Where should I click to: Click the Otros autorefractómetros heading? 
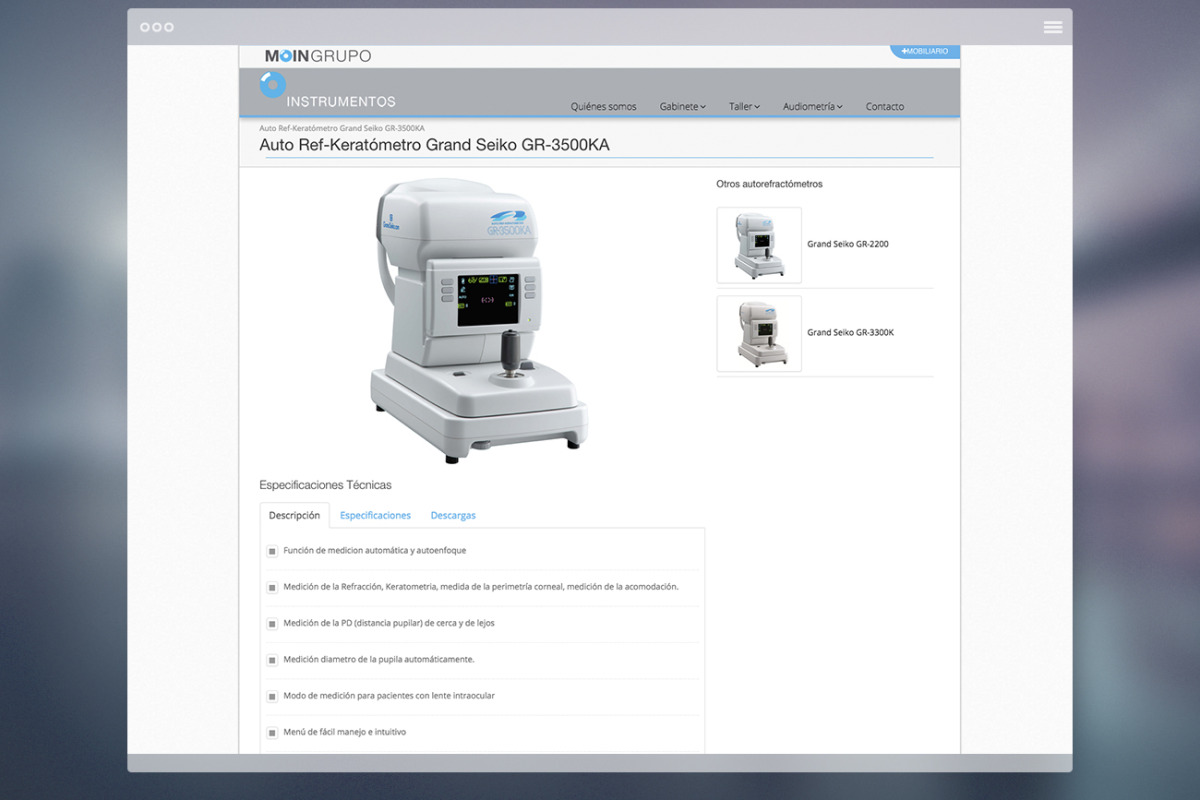[x=769, y=184]
